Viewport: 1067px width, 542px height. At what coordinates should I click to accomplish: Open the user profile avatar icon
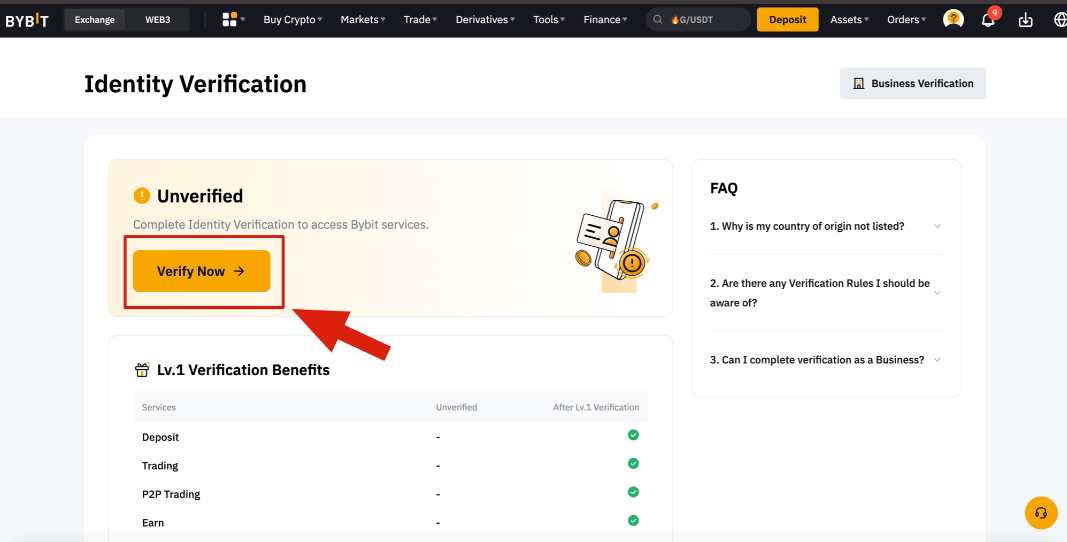pos(953,20)
